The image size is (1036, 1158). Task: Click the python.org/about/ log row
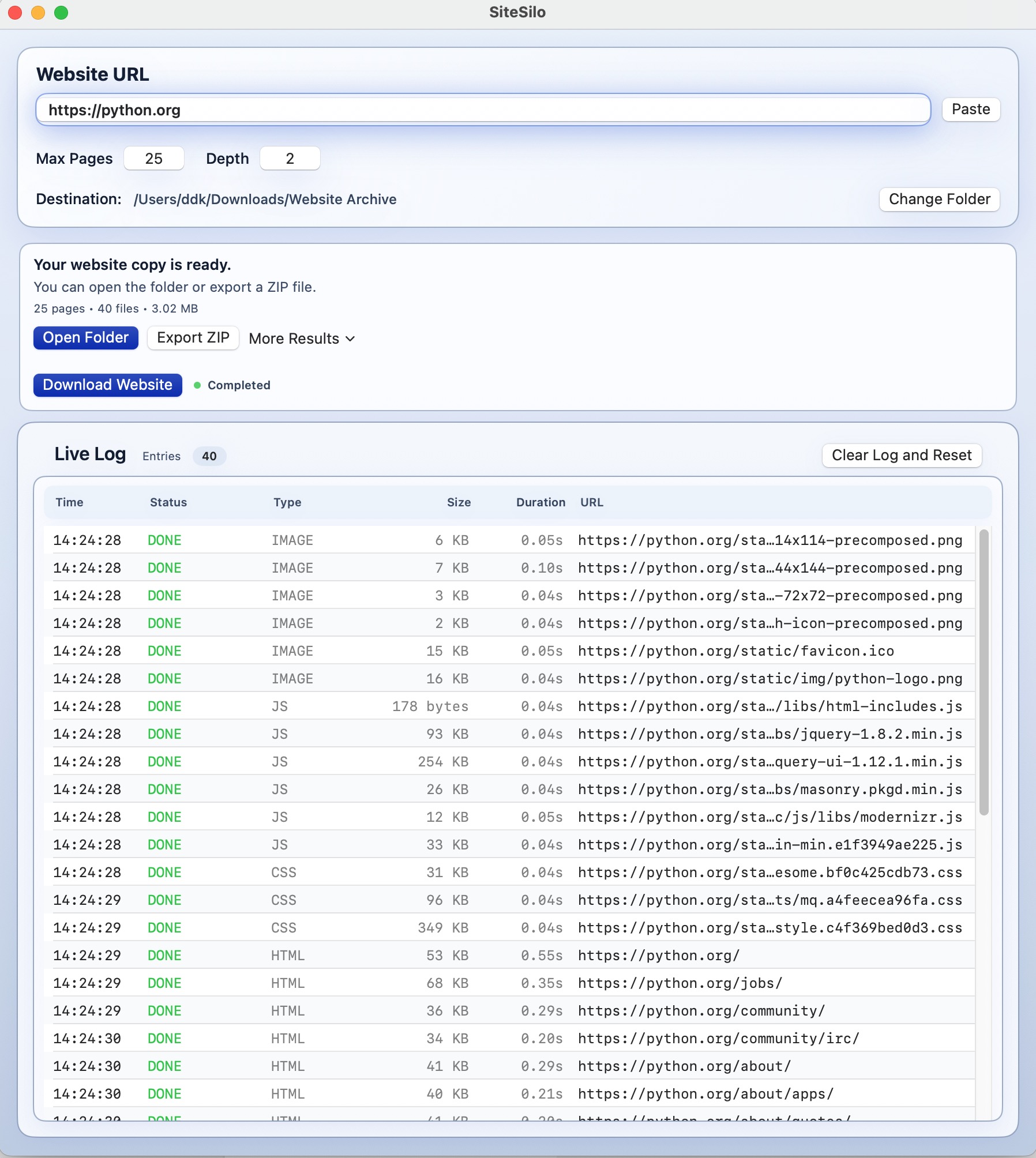click(509, 1066)
